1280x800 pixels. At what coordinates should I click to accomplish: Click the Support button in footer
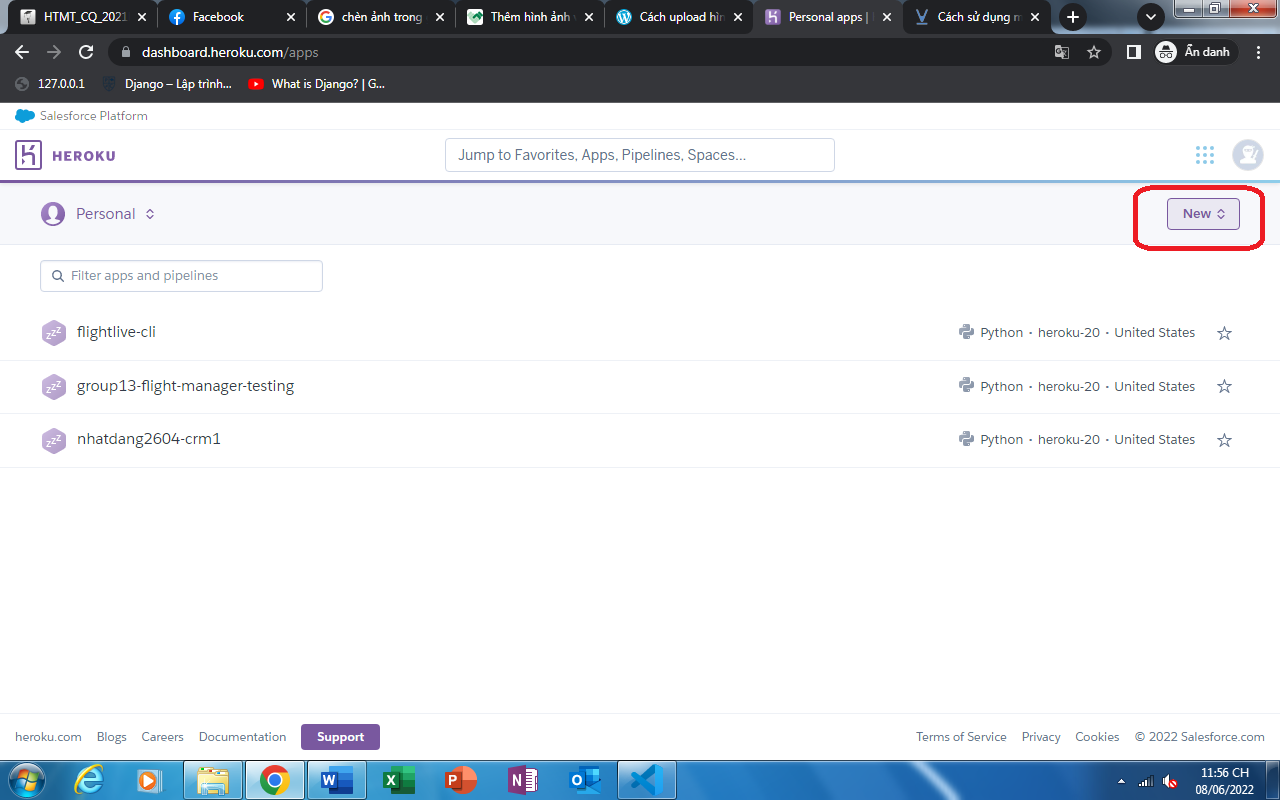pyautogui.click(x=340, y=737)
